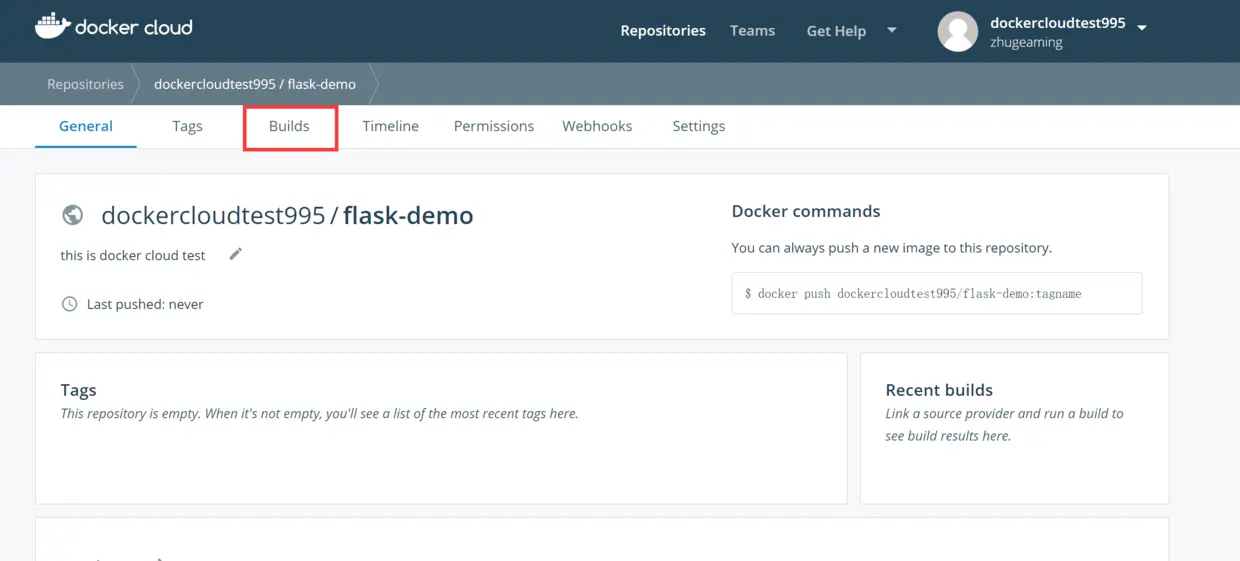
Task: Click the zhugeaming text under the username
Action: 1026,43
